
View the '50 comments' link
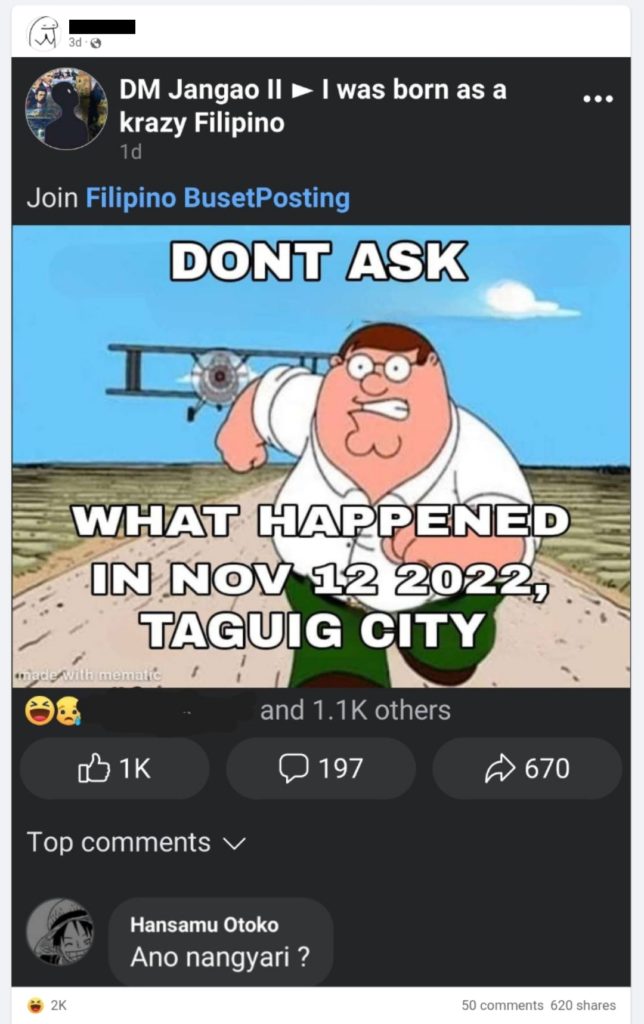tap(502, 1005)
